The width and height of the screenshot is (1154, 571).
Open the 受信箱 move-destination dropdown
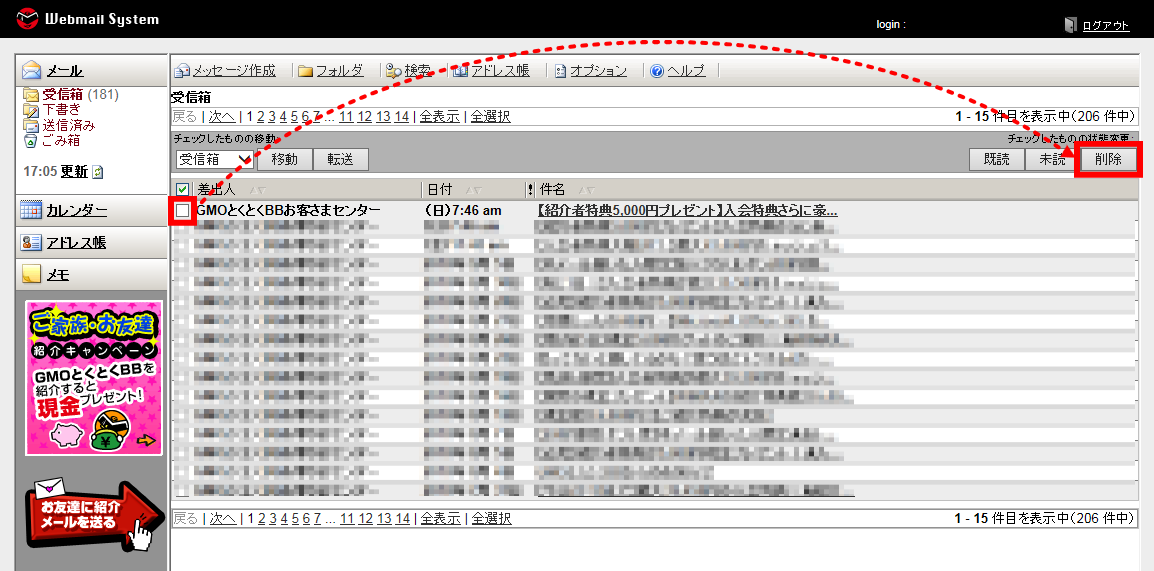coord(213,159)
